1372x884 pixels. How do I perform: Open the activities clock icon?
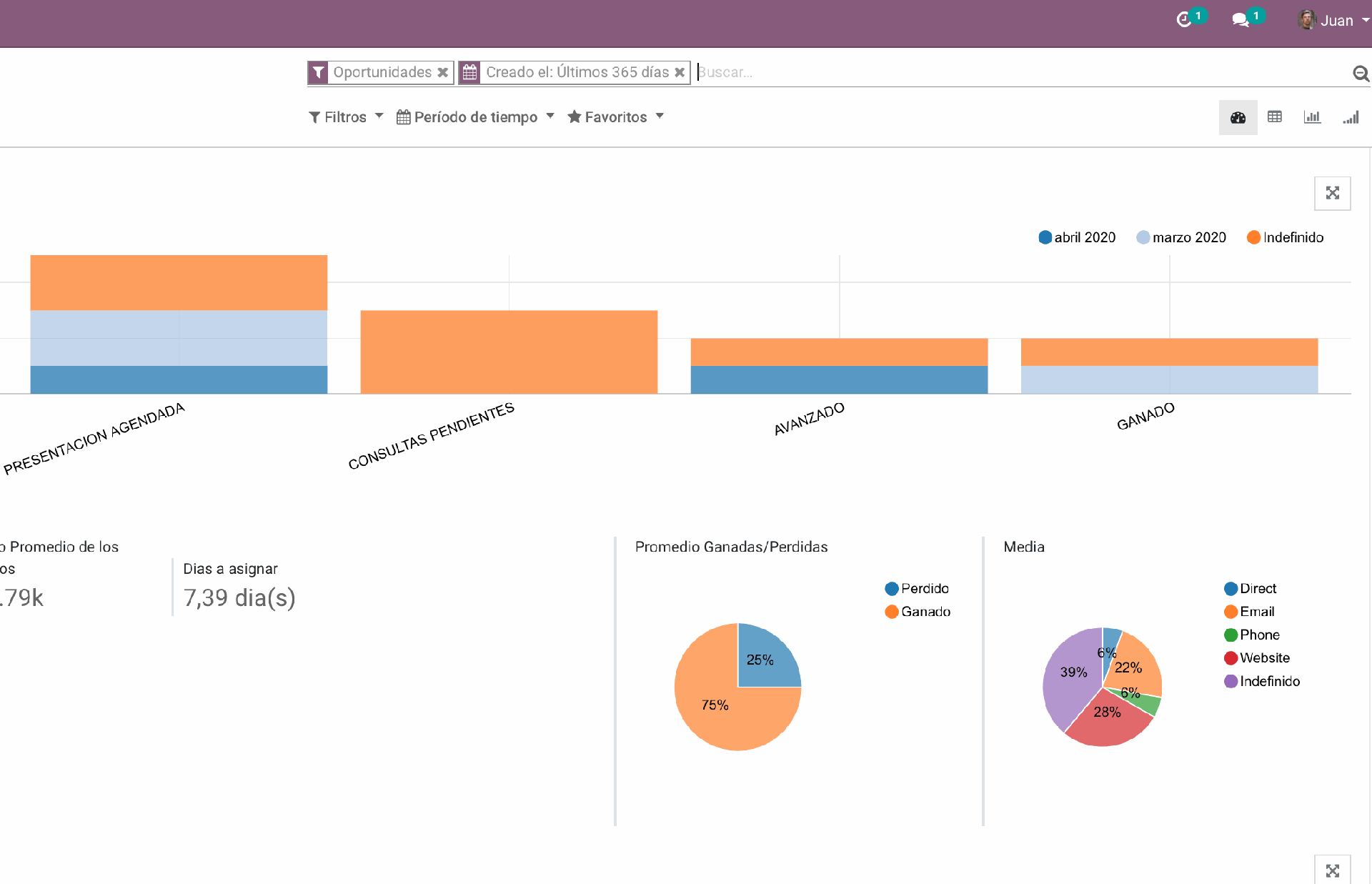click(1184, 20)
